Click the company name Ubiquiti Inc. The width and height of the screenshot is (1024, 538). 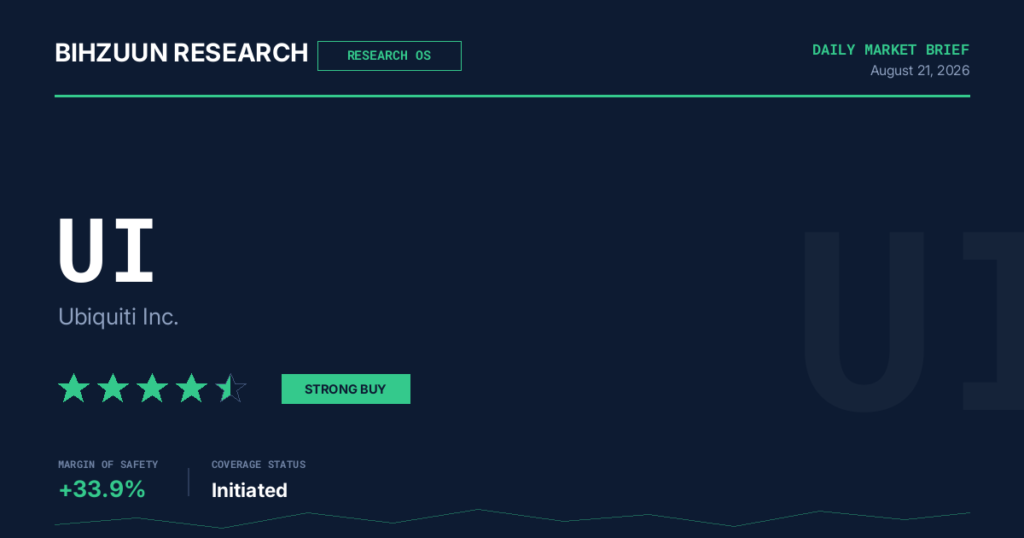click(x=118, y=317)
